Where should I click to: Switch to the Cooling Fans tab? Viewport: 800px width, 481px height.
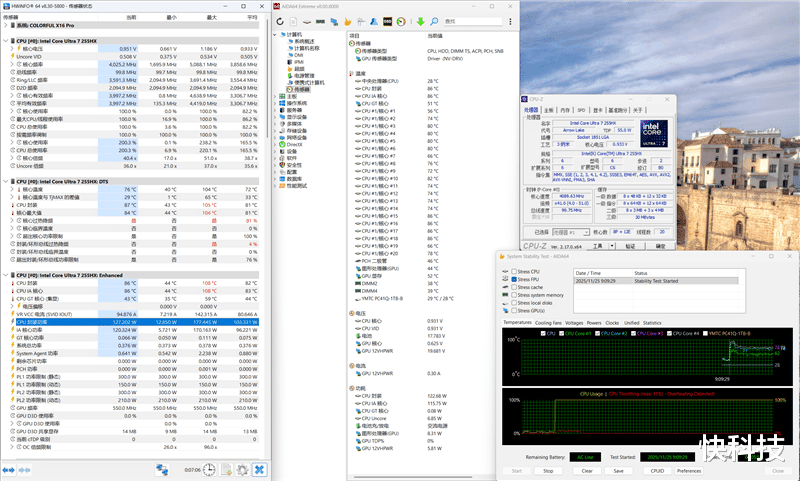(x=548, y=323)
